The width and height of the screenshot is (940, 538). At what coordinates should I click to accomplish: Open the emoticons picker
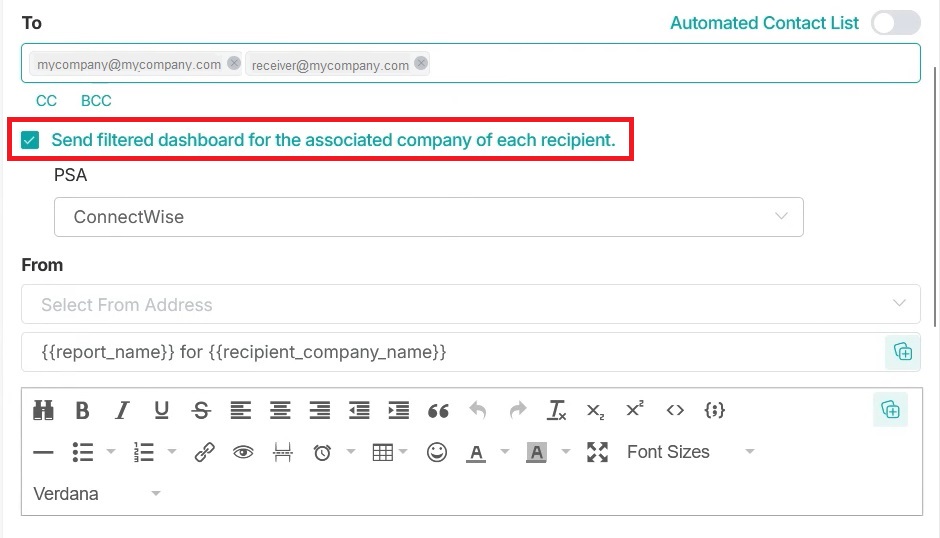(x=437, y=452)
